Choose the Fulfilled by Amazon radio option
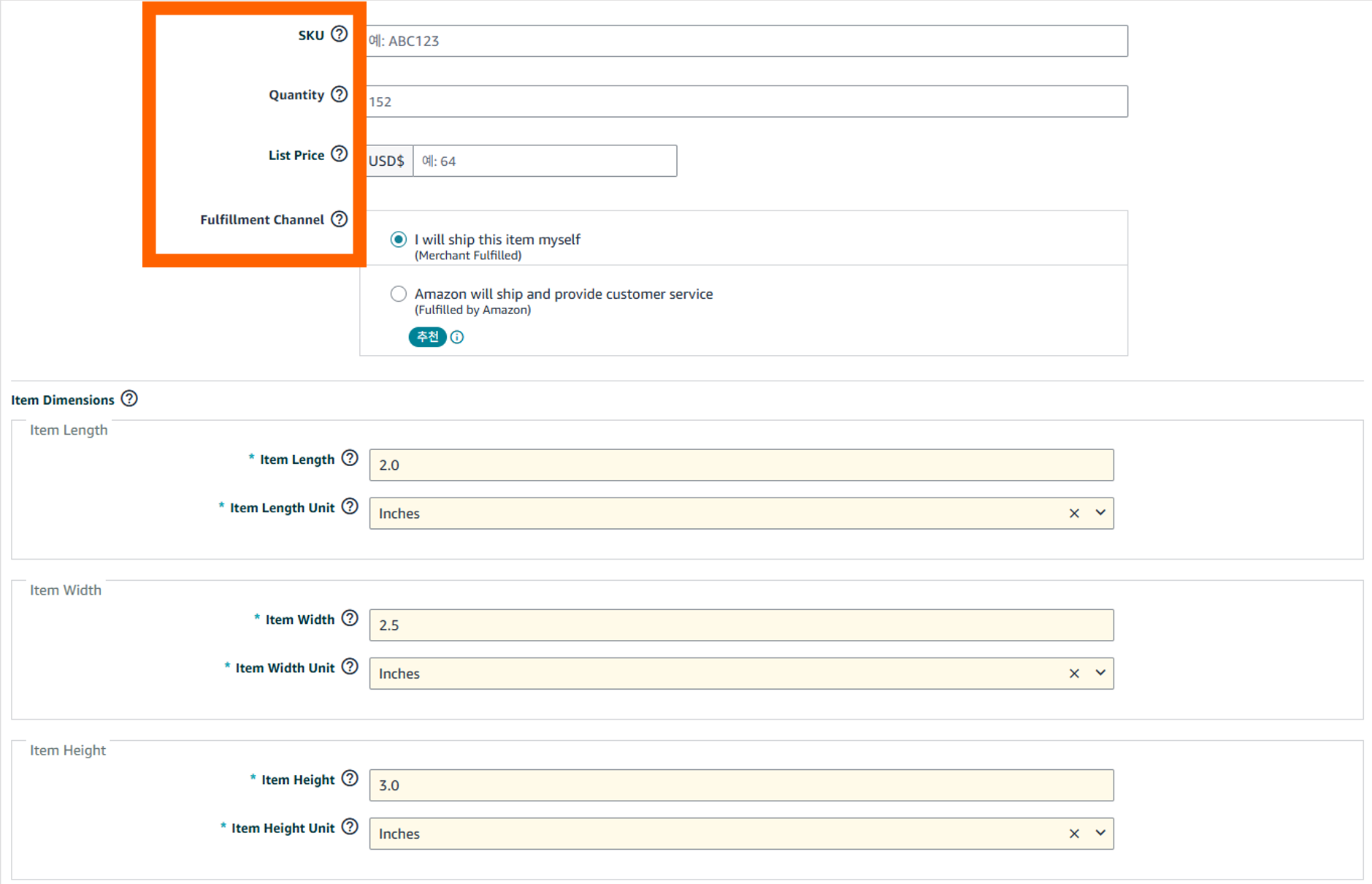 coord(399,294)
